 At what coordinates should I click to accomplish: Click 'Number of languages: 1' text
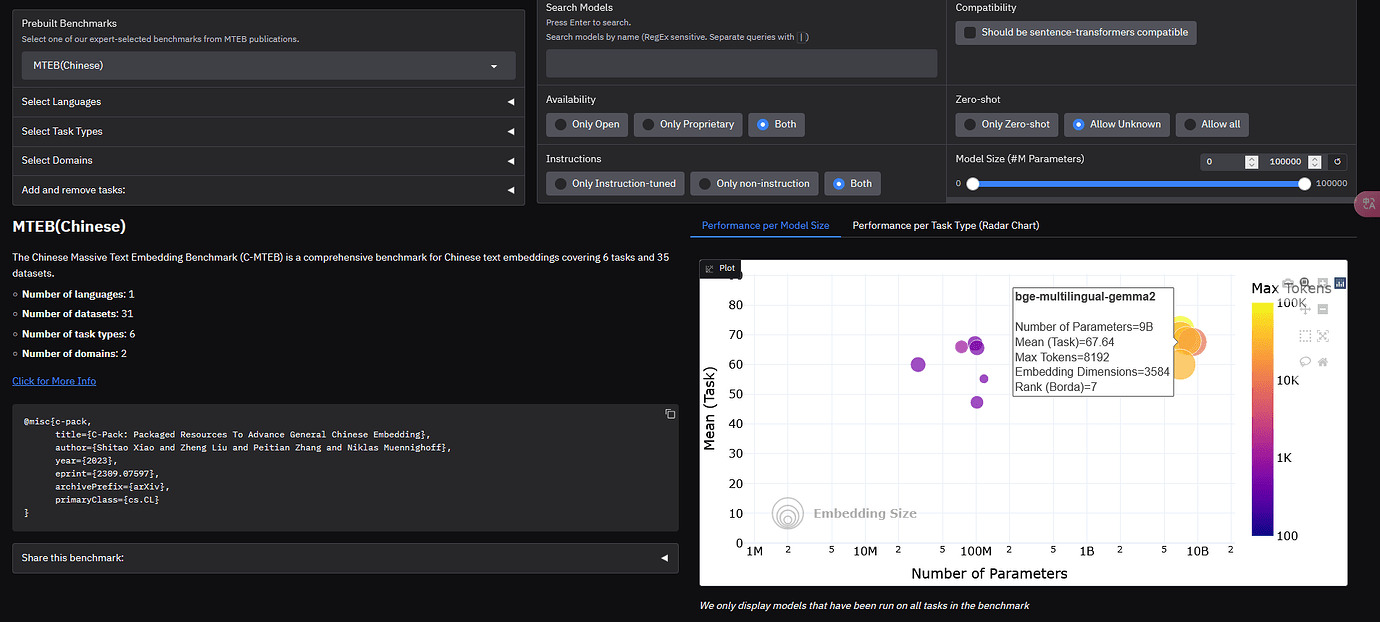78,294
